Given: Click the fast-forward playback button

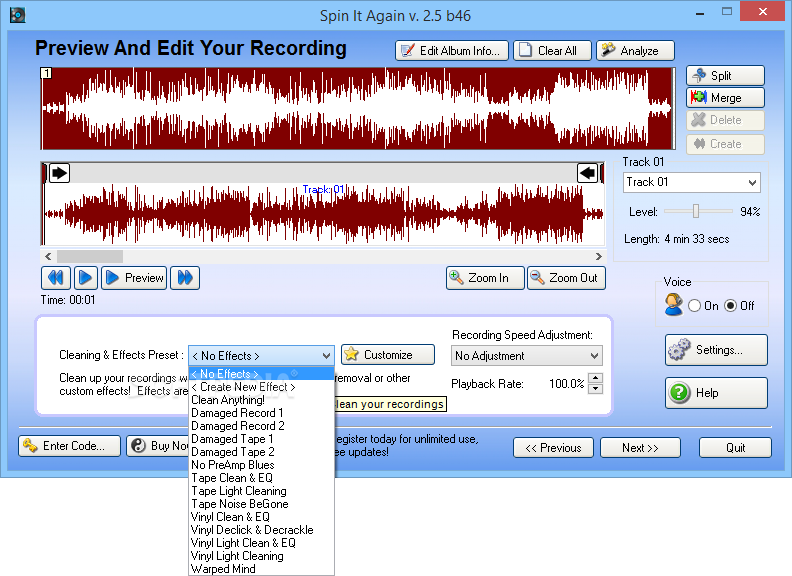Looking at the screenshot, I should click(185, 278).
